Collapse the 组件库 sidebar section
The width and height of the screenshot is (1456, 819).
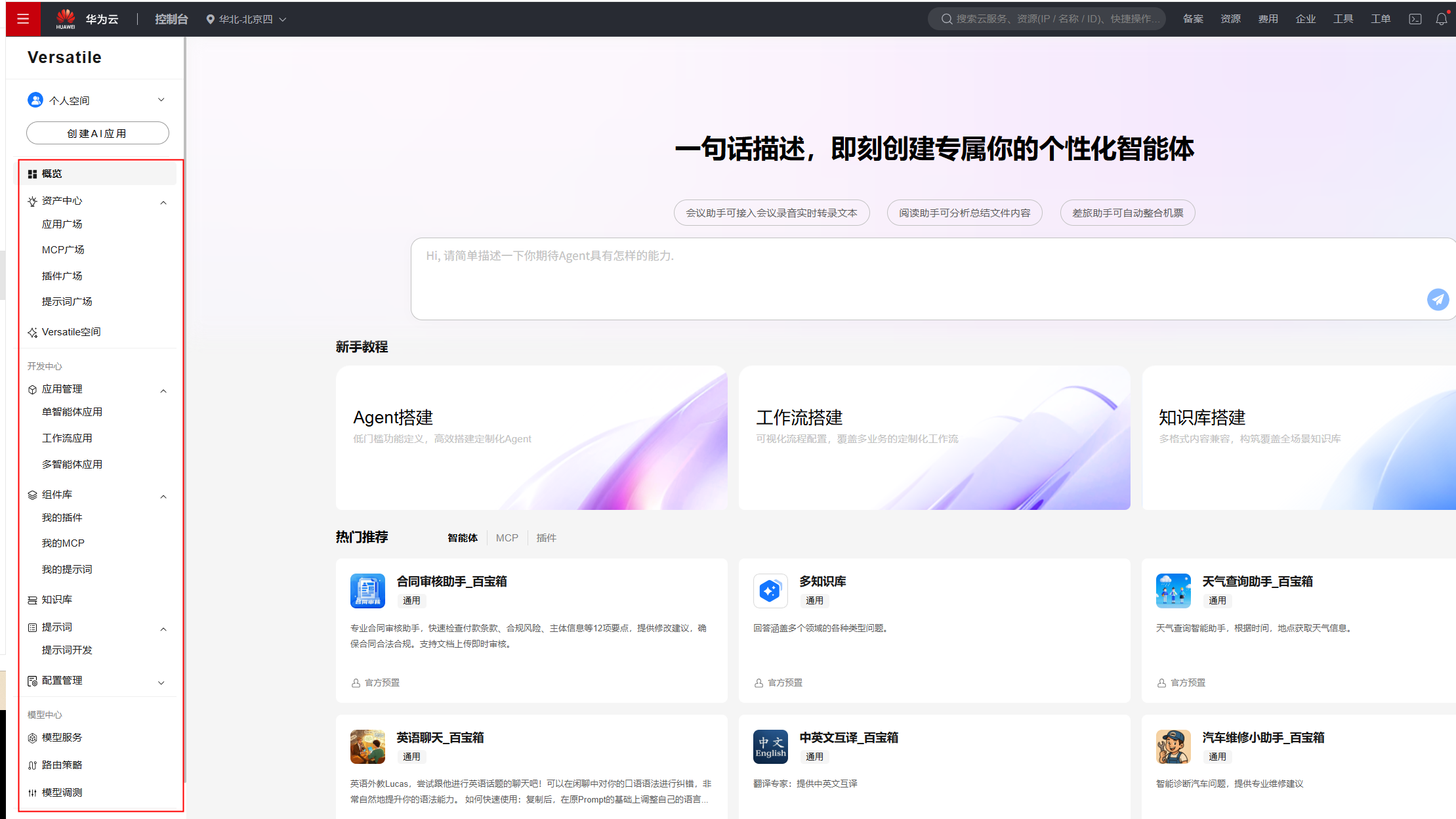point(163,496)
